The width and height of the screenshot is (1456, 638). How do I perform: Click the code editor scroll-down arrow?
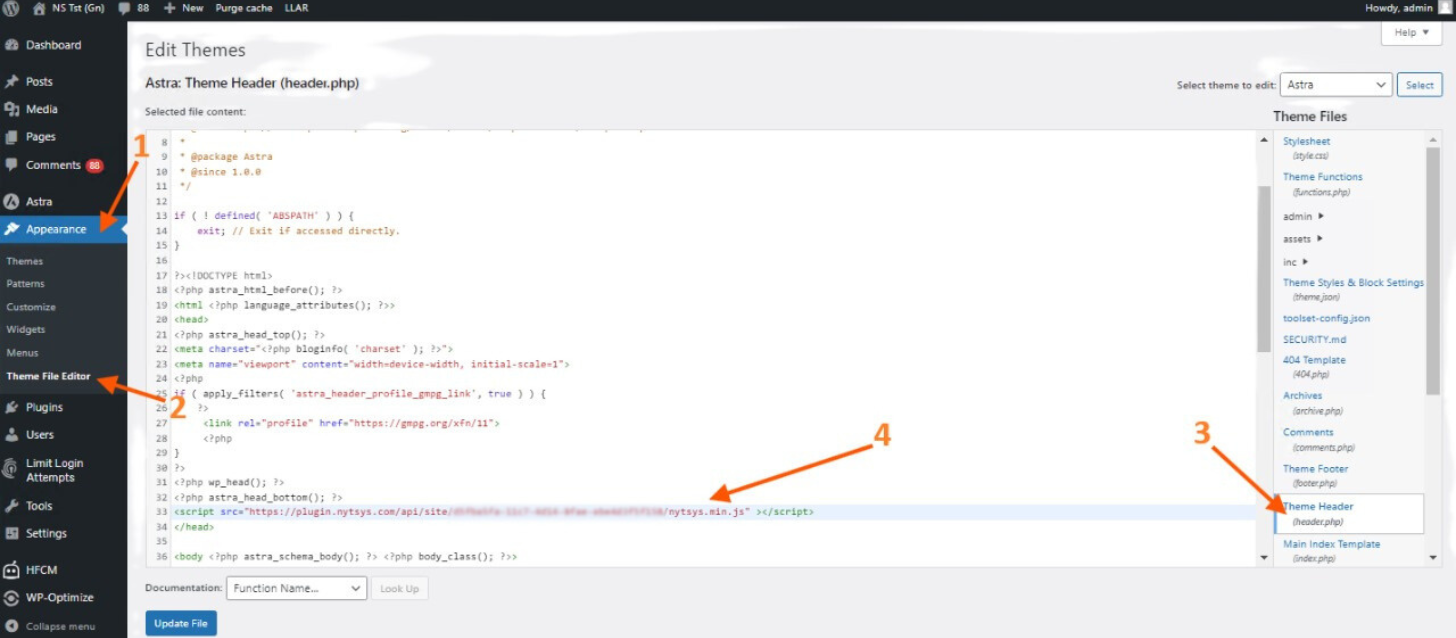point(1264,558)
